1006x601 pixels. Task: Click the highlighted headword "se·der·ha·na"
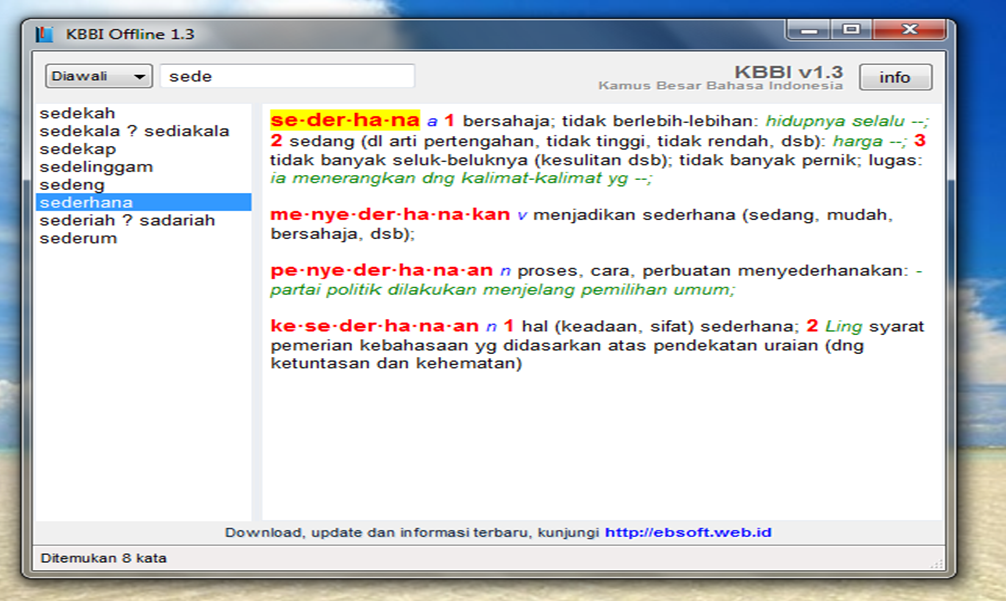point(345,120)
